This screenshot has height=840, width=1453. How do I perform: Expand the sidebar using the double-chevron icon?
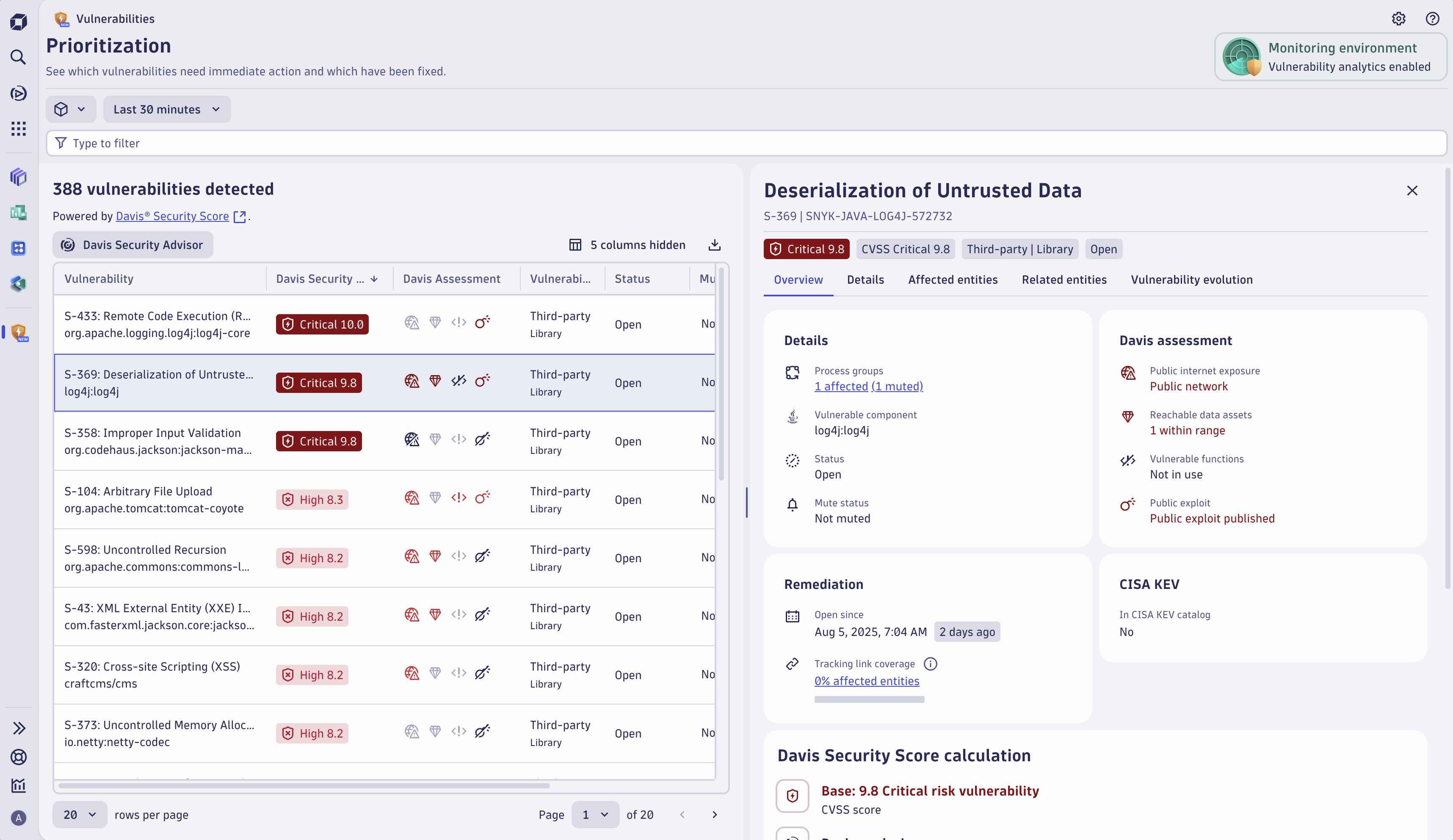click(x=19, y=728)
